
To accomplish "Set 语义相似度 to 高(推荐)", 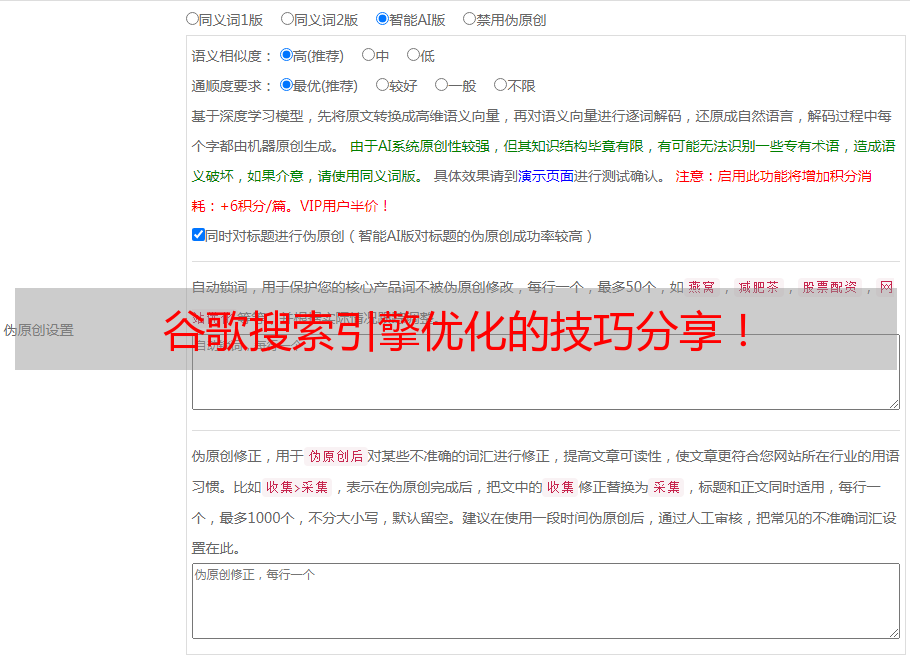I will point(286,55).
